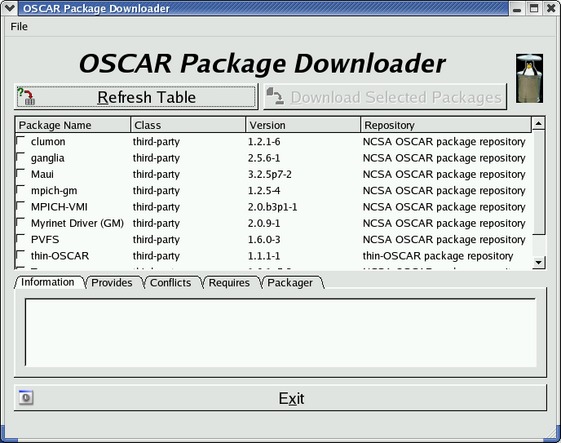Click the small icon on the Exit bar

click(26, 398)
